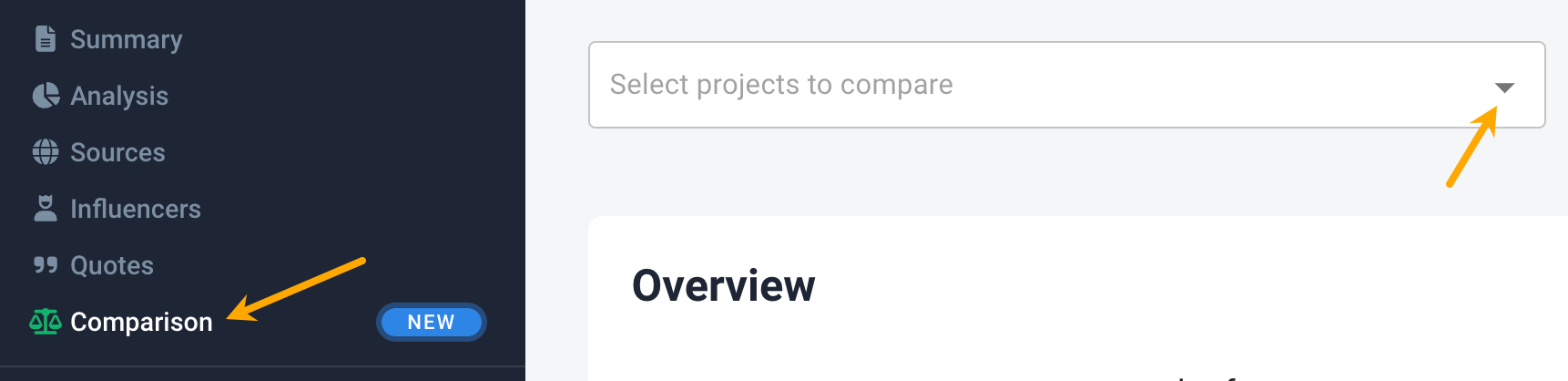Image resolution: width=1568 pixels, height=381 pixels.
Task: Click the Quotes quotation mark icon
Action: pyautogui.click(x=46, y=265)
